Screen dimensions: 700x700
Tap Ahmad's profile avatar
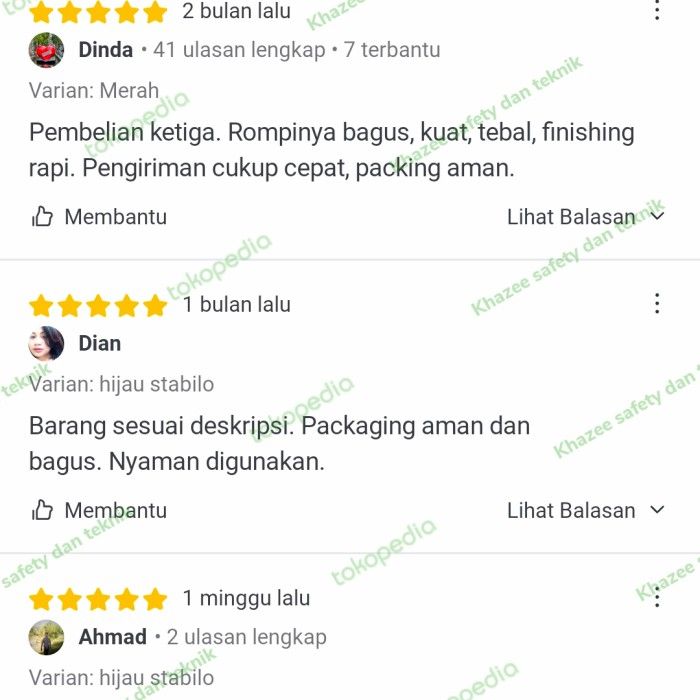46,637
